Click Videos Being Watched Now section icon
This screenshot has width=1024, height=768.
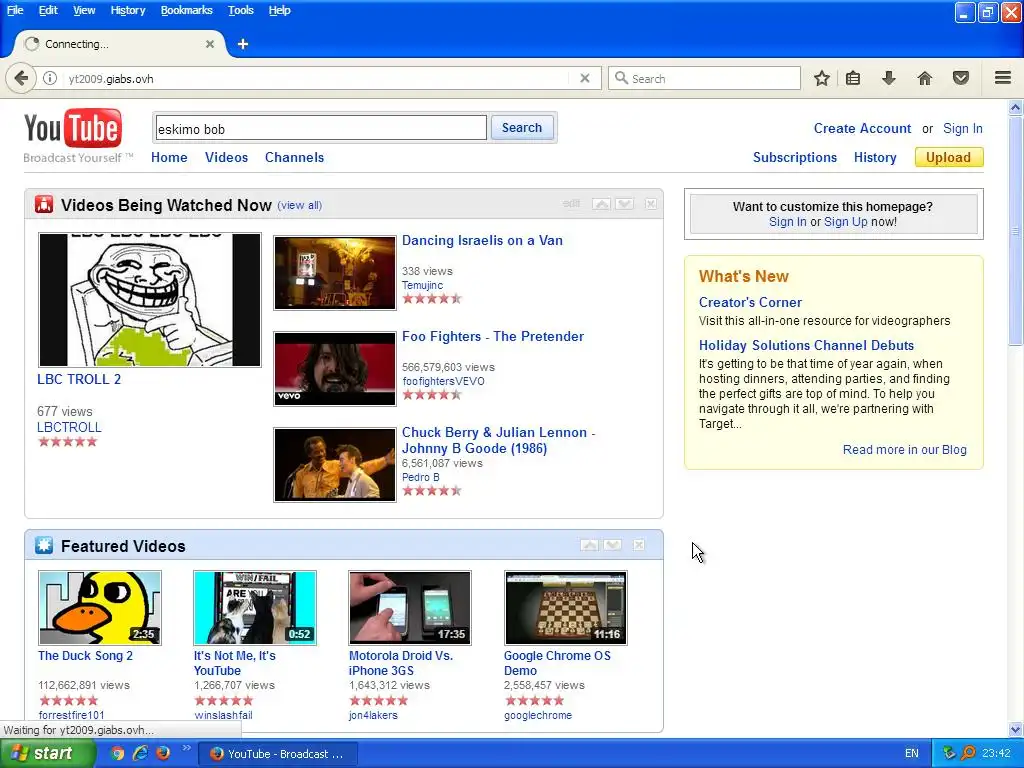pos(44,204)
